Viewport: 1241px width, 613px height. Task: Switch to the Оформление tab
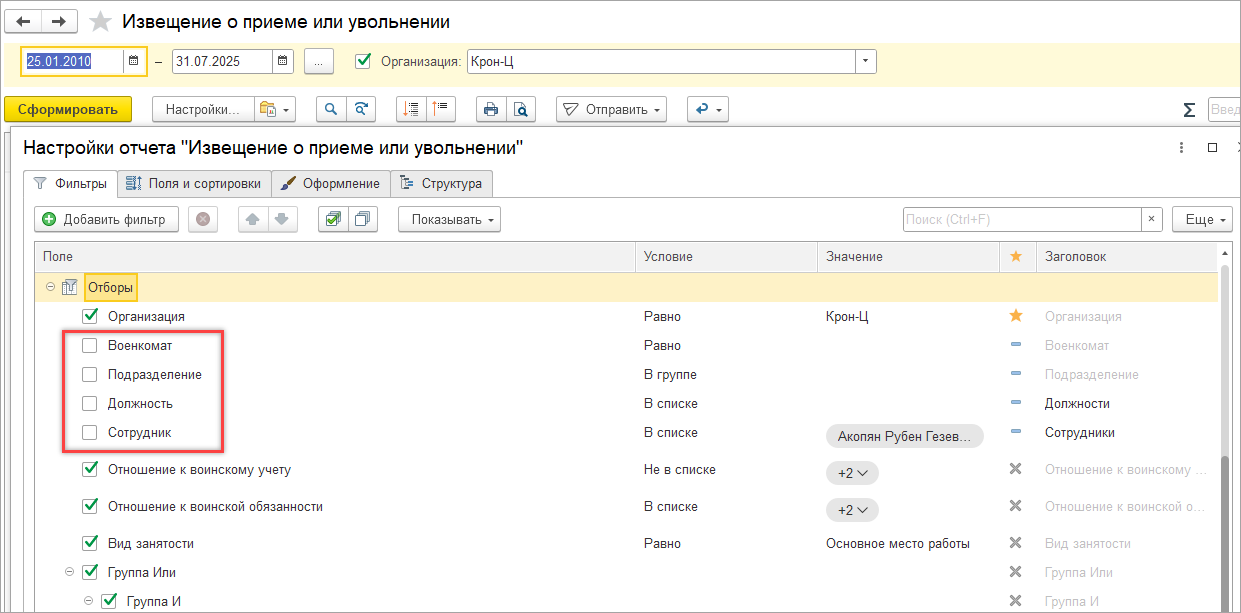pyautogui.click(x=331, y=184)
